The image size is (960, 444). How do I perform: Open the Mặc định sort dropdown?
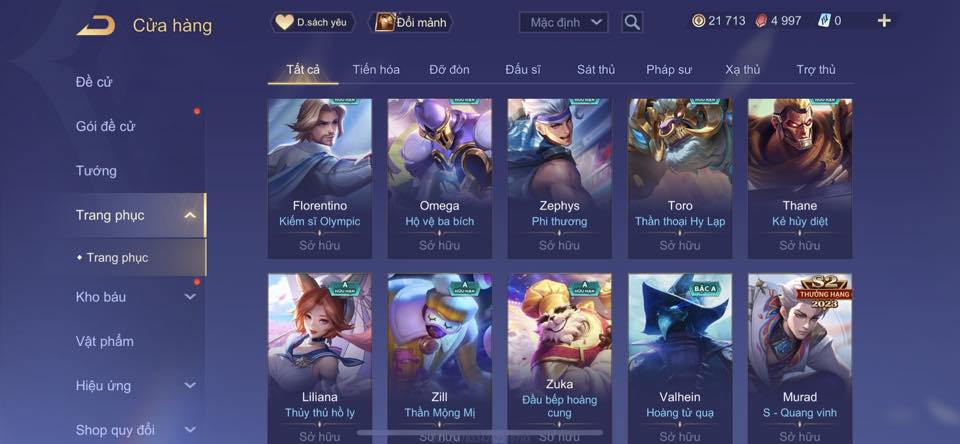point(564,23)
